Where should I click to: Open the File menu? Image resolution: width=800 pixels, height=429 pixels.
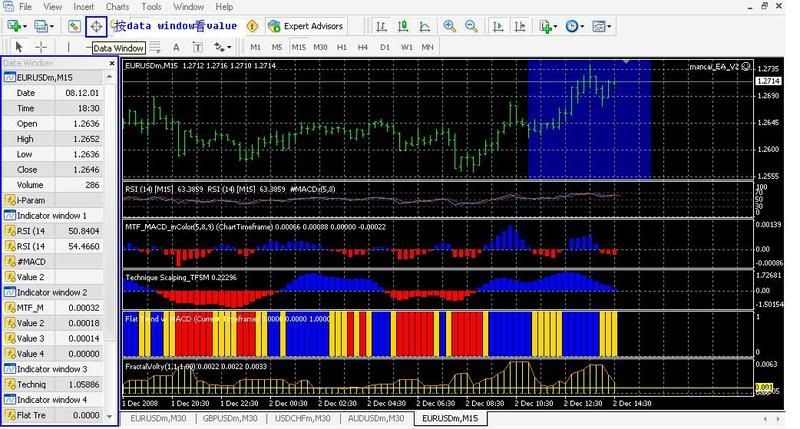coord(25,7)
